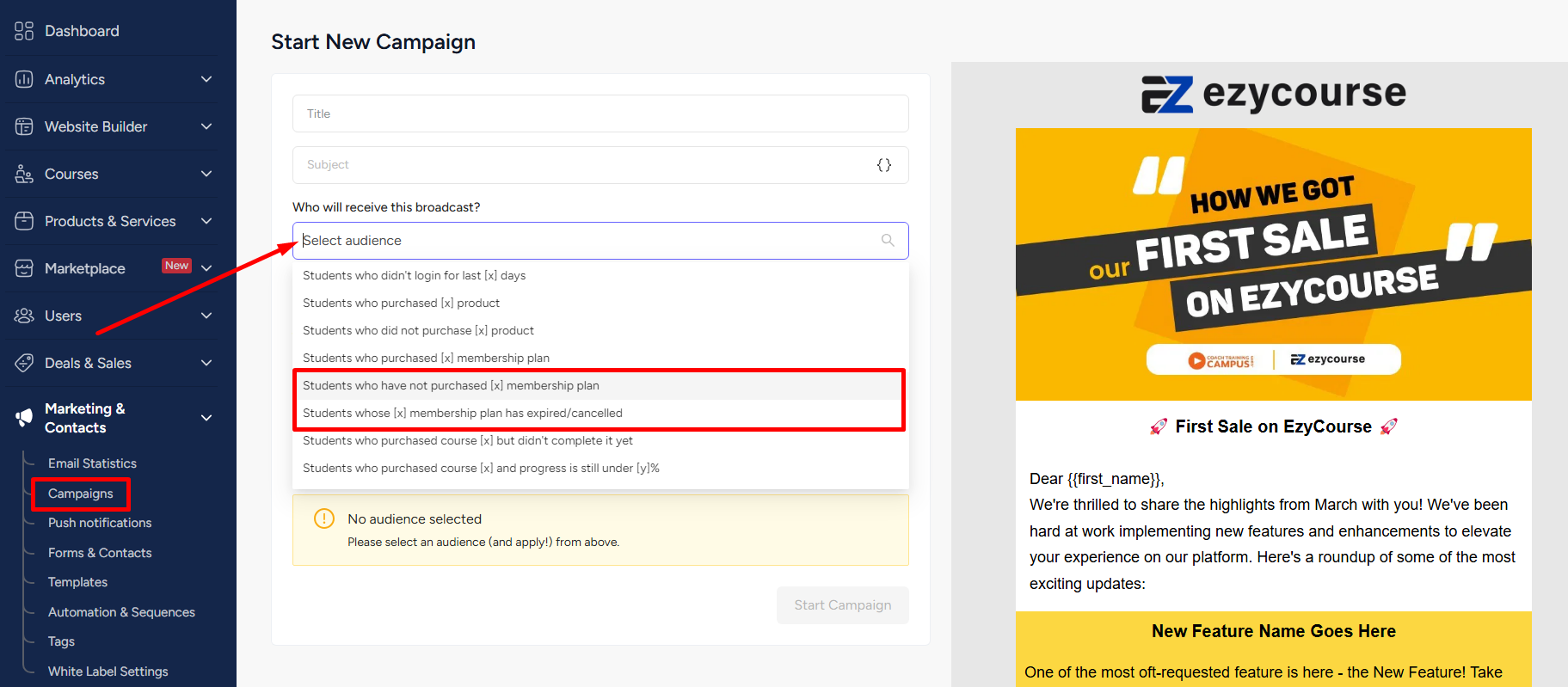The image size is (1568, 687).
Task: Open the Tags submenu item
Action: (61, 641)
